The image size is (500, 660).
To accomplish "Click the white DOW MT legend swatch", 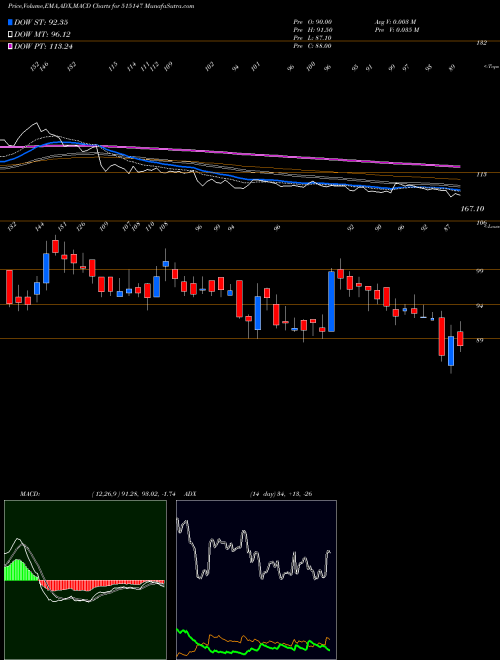I will pos(10,35).
